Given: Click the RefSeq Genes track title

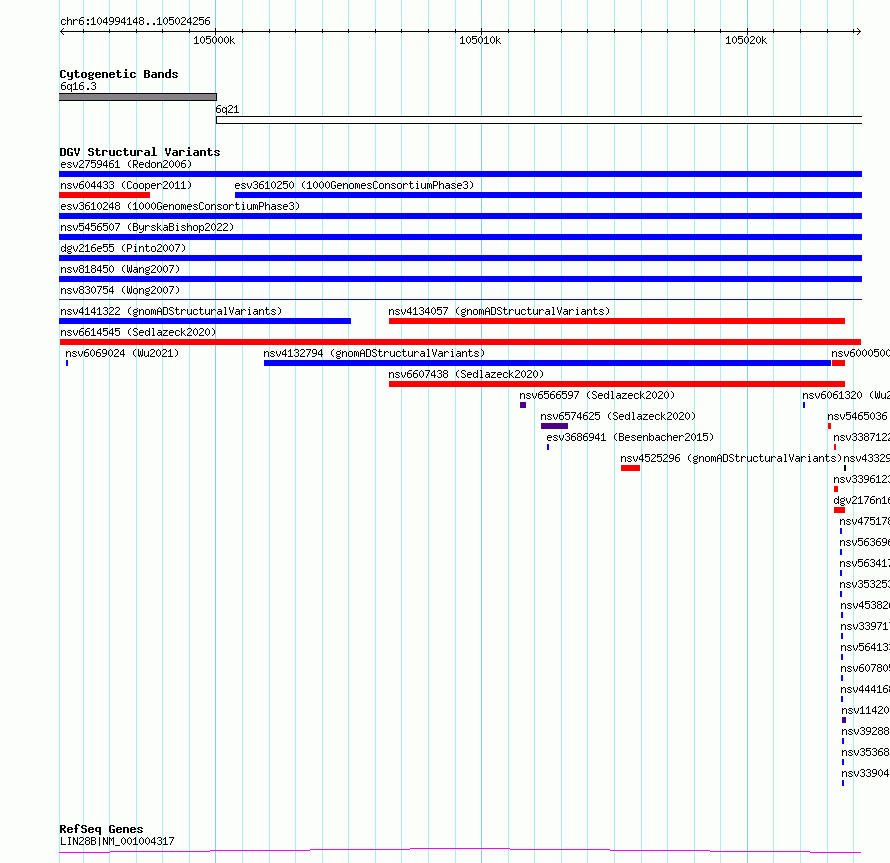Looking at the screenshot, I should pos(101,829).
